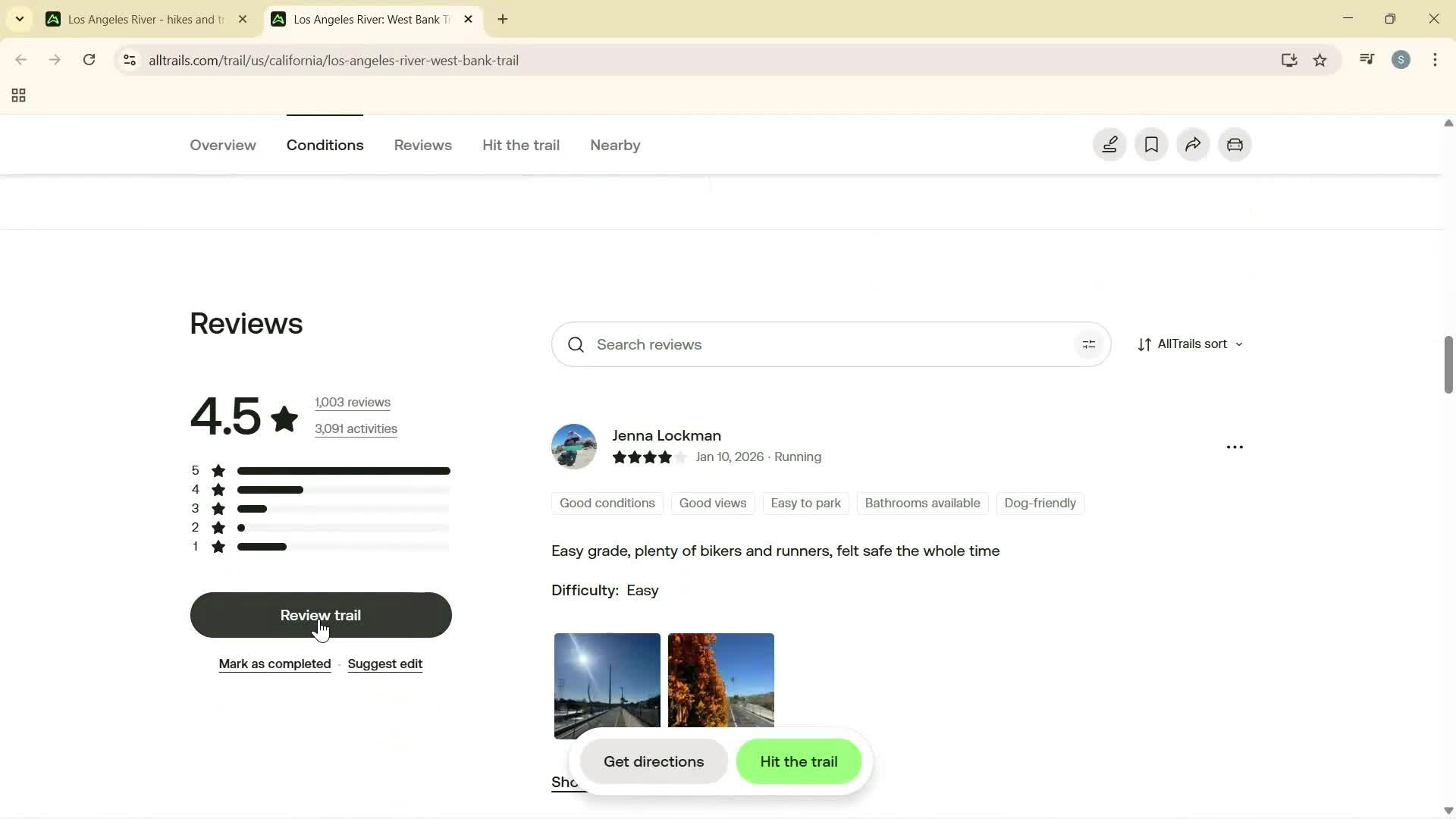
Task: Switch to the Overview tab
Action: pyautogui.click(x=222, y=145)
